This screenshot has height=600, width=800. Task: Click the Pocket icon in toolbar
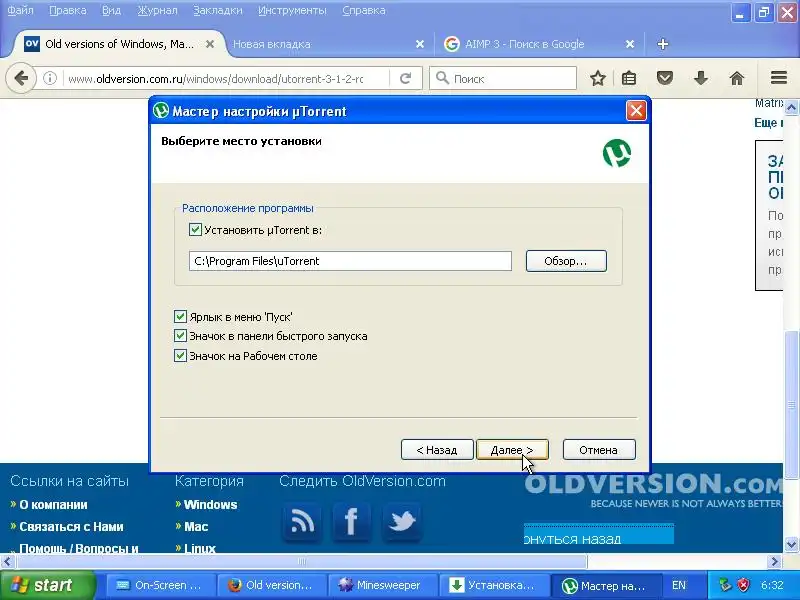[665, 79]
